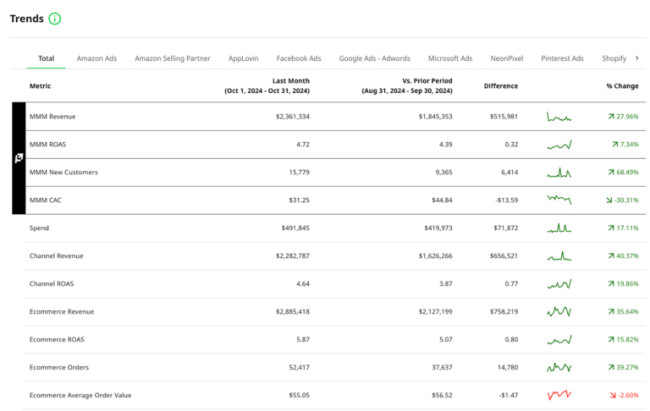Click the Difference column header
The height and width of the screenshot is (411, 650).
(501, 86)
